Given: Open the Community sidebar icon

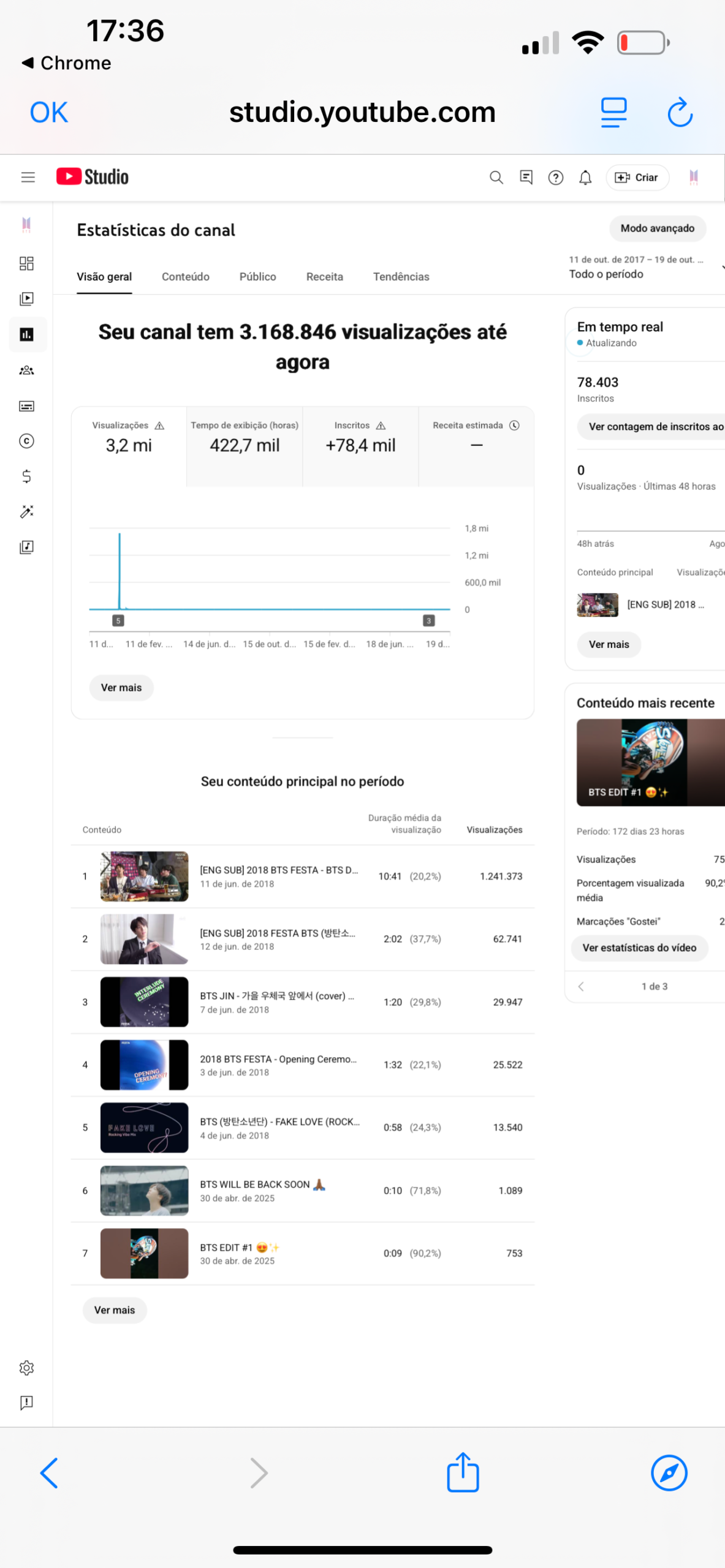Looking at the screenshot, I should (26, 370).
